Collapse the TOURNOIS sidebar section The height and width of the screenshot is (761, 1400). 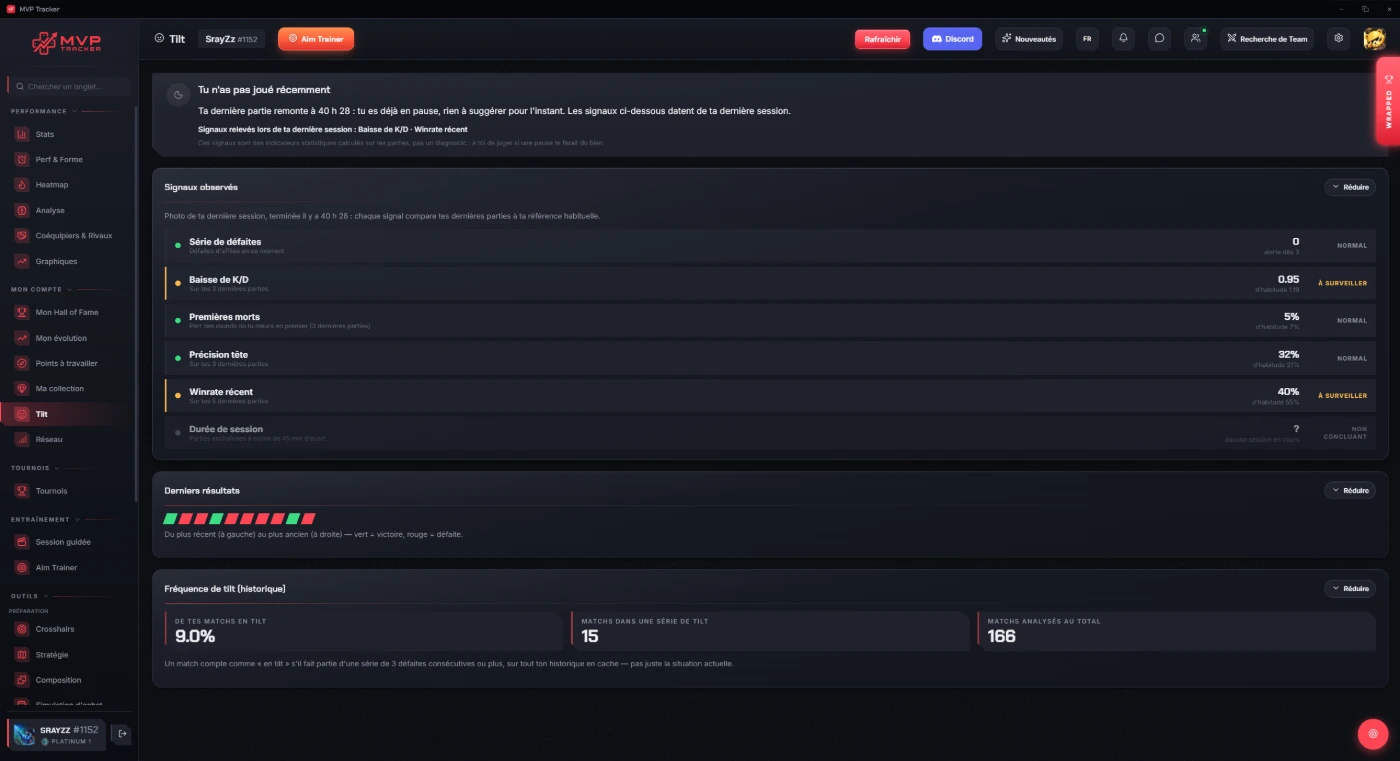pos(34,467)
